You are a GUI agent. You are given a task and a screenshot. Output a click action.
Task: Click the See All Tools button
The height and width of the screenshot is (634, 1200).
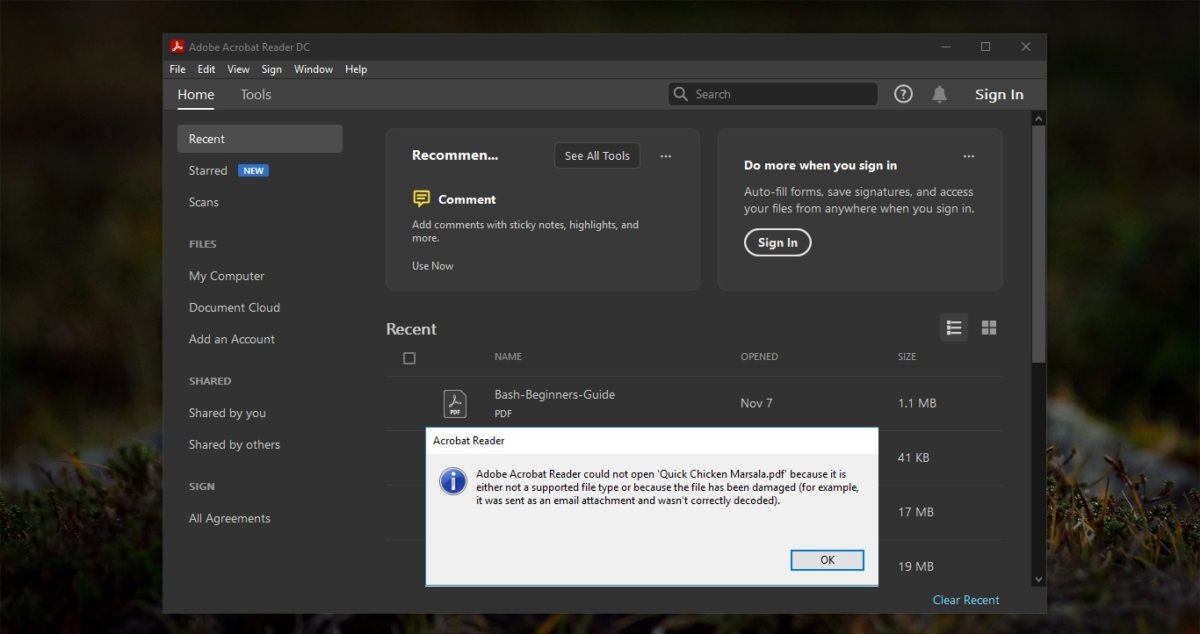pos(597,155)
